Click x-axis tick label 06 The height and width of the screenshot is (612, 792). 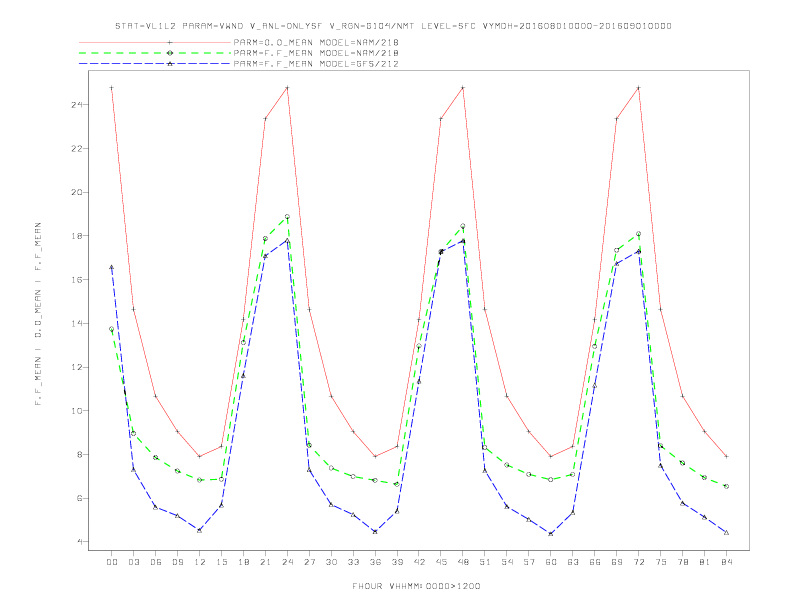click(156, 562)
